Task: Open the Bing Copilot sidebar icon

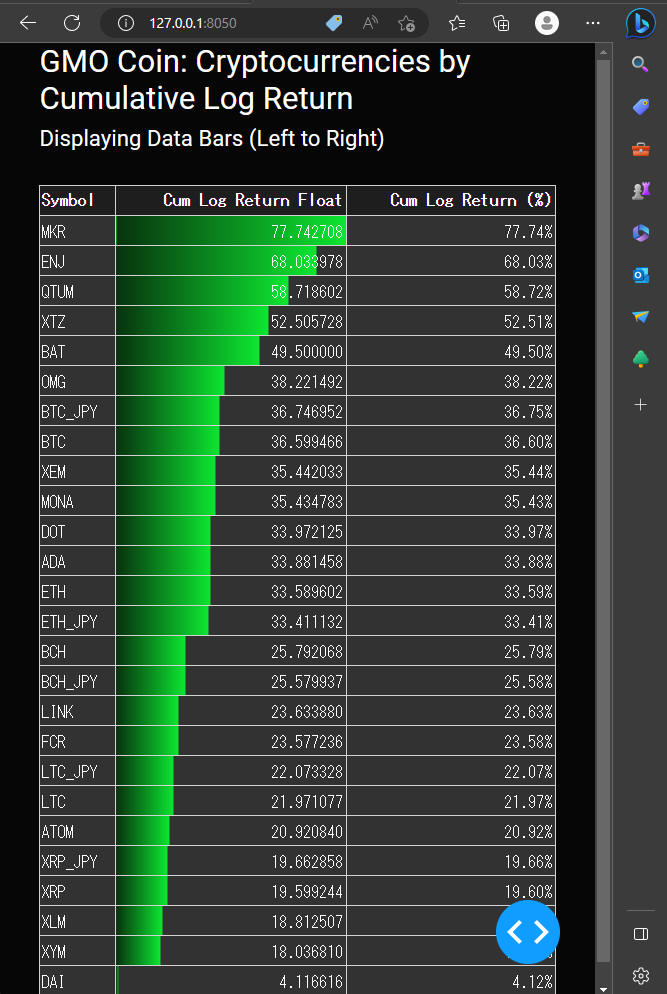Action: point(641,23)
